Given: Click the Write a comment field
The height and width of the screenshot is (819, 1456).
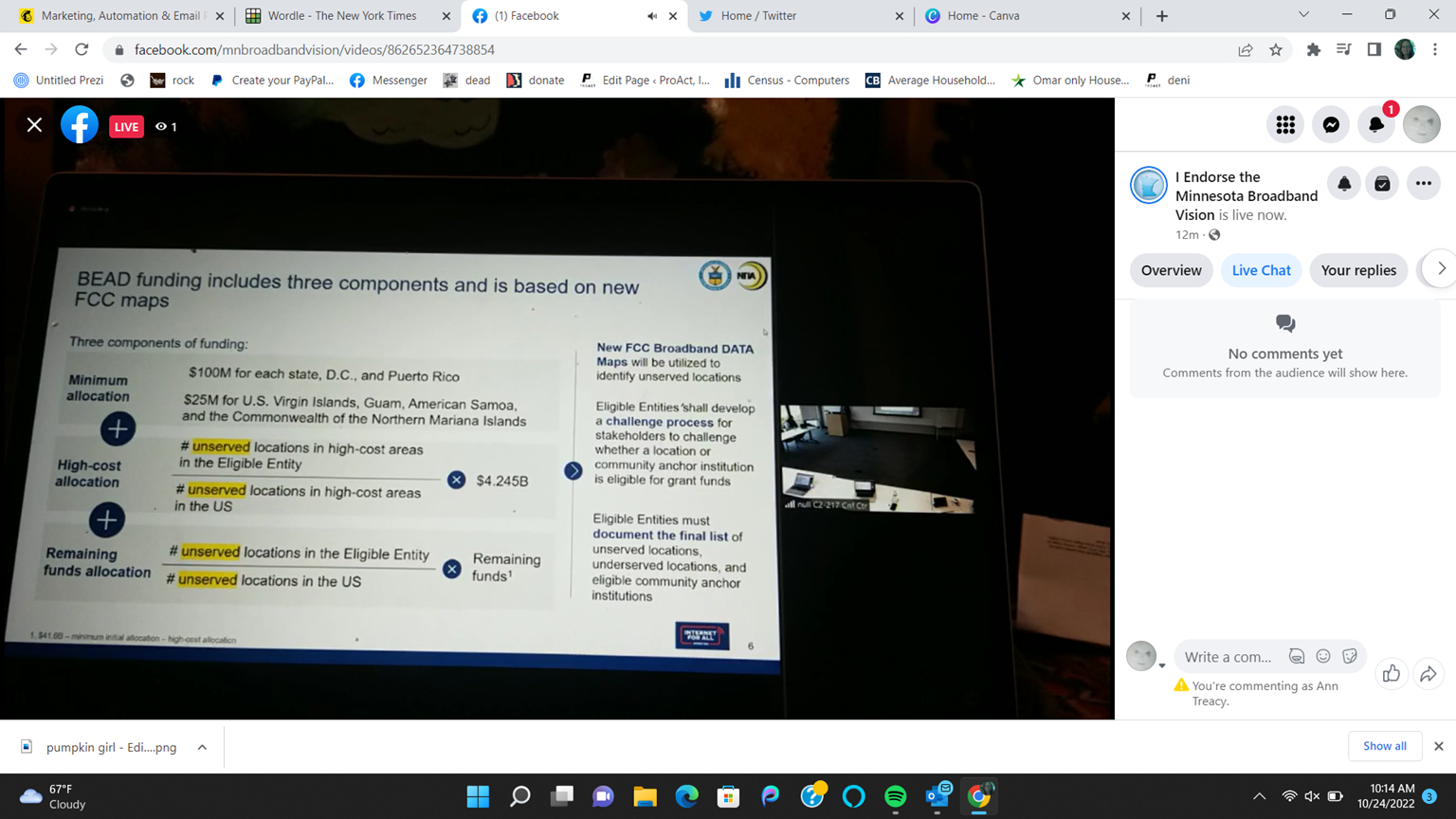Looking at the screenshot, I should pos(1228,657).
